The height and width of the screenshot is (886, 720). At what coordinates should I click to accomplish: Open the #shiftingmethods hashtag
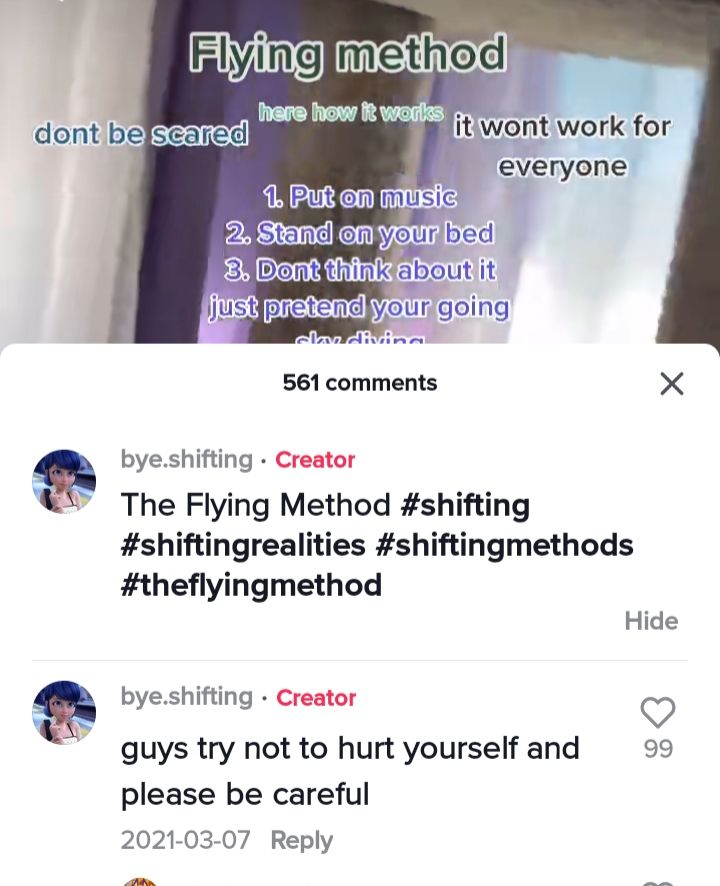click(x=504, y=545)
